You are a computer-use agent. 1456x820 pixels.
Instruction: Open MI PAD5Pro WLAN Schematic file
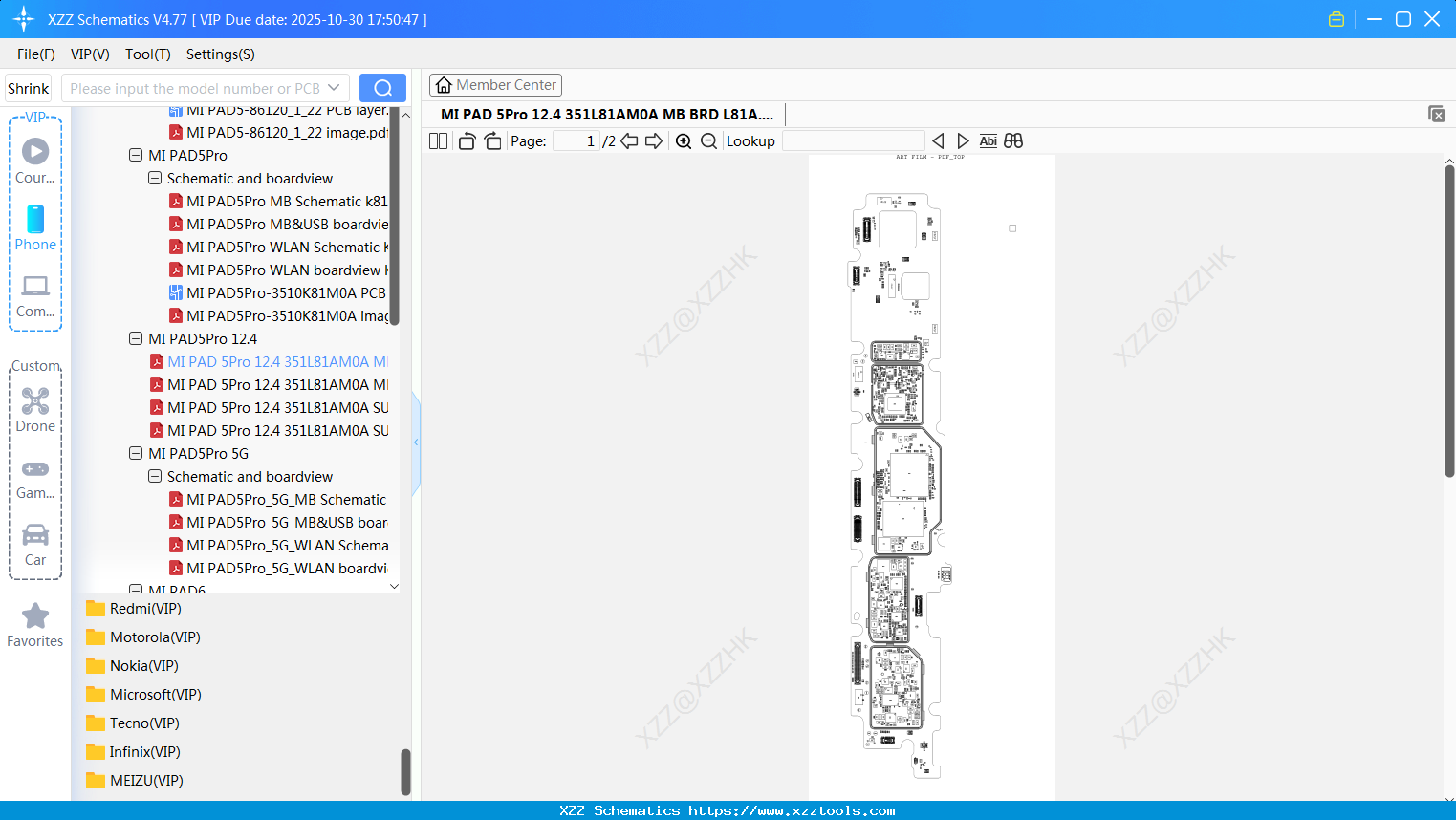click(278, 247)
